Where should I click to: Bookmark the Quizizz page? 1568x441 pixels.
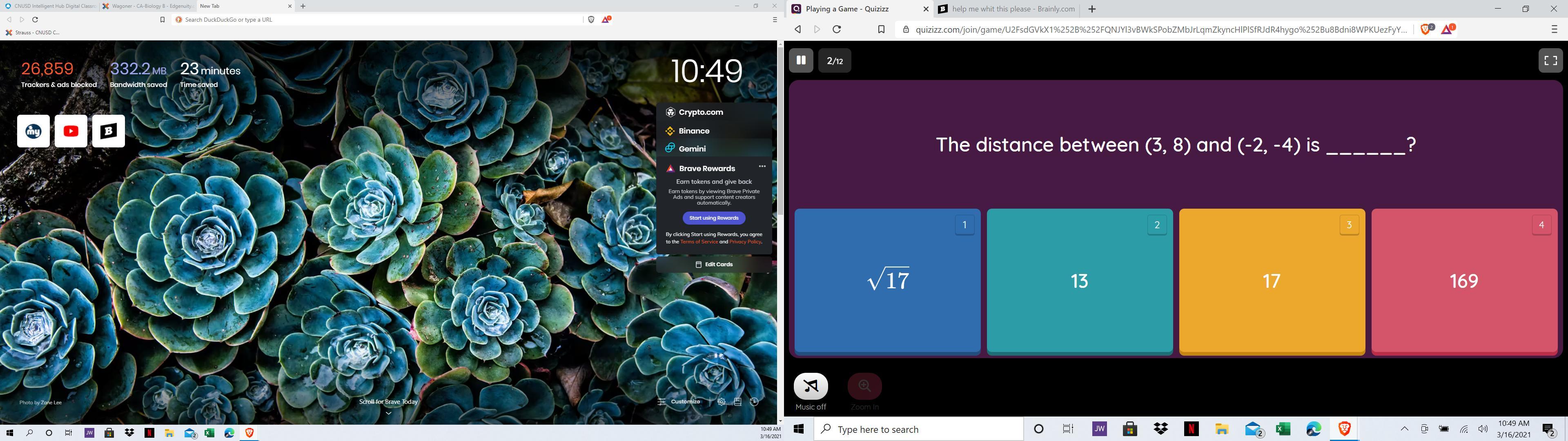pyautogui.click(x=881, y=29)
